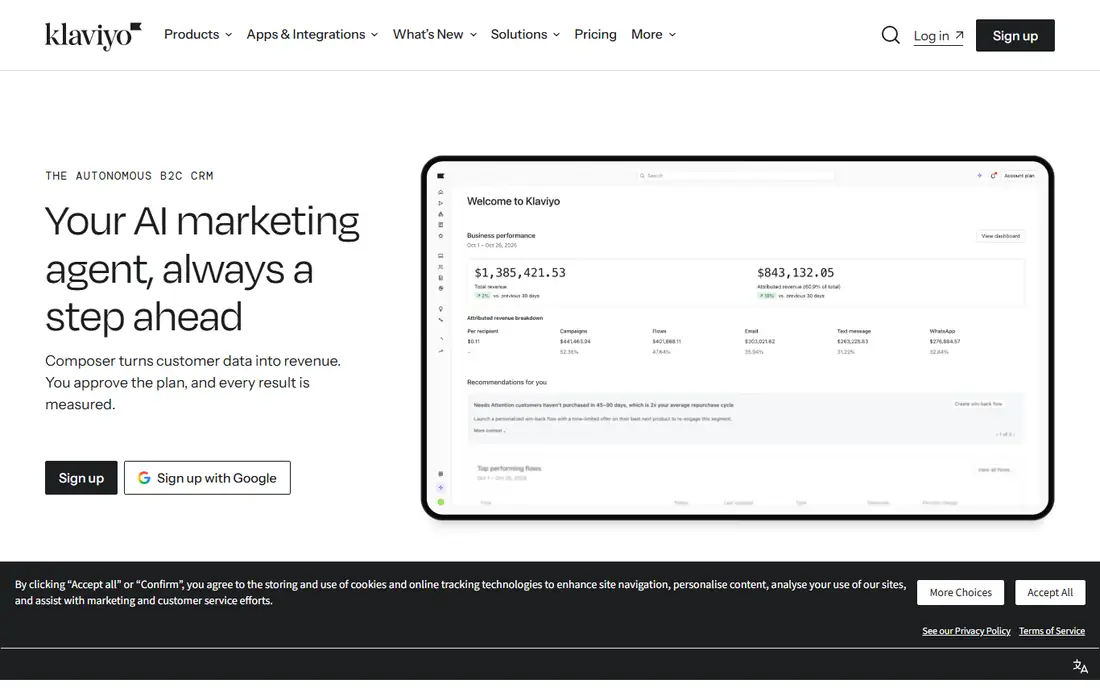1100x688 pixels.
Task: Choose Sign up with Google
Action: [207, 478]
